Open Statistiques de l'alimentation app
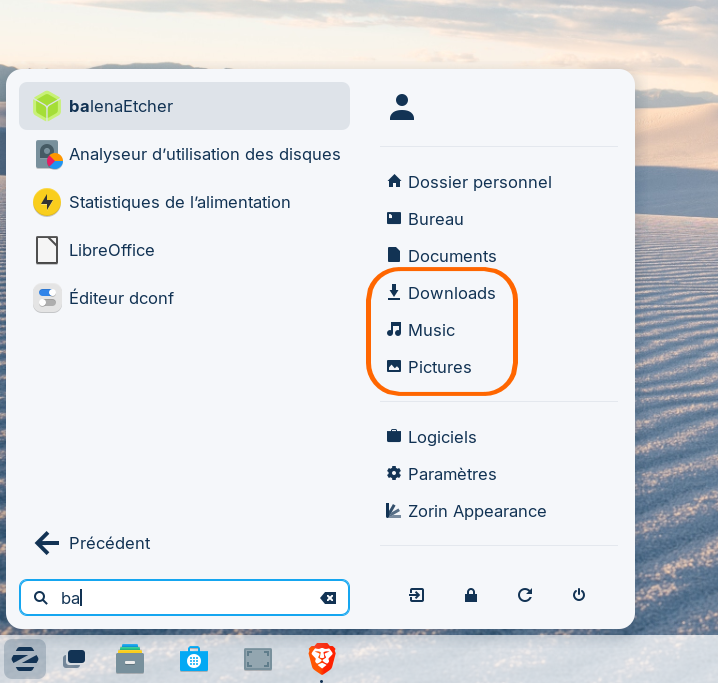Screen dimensions: 718x683 point(184,202)
